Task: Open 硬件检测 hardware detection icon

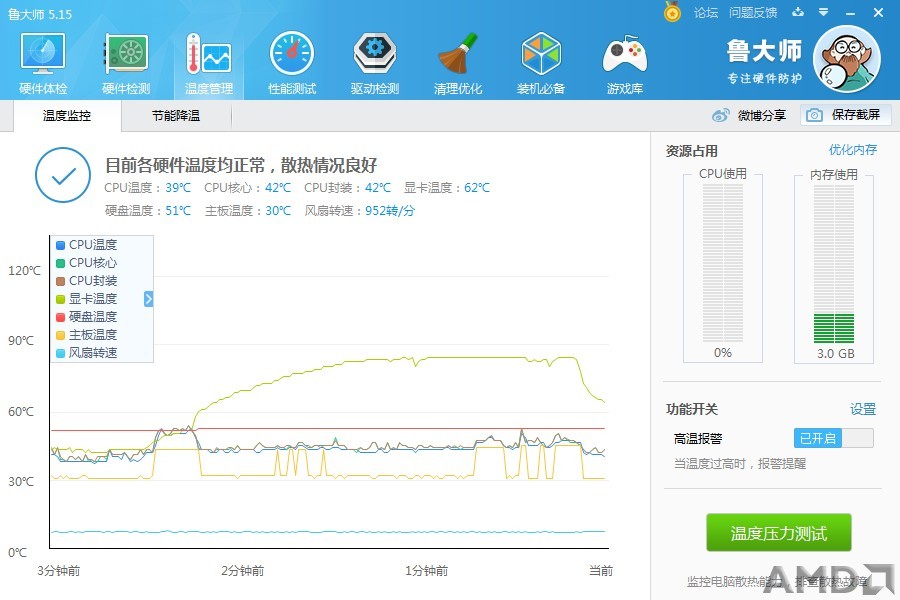Action: [126, 53]
